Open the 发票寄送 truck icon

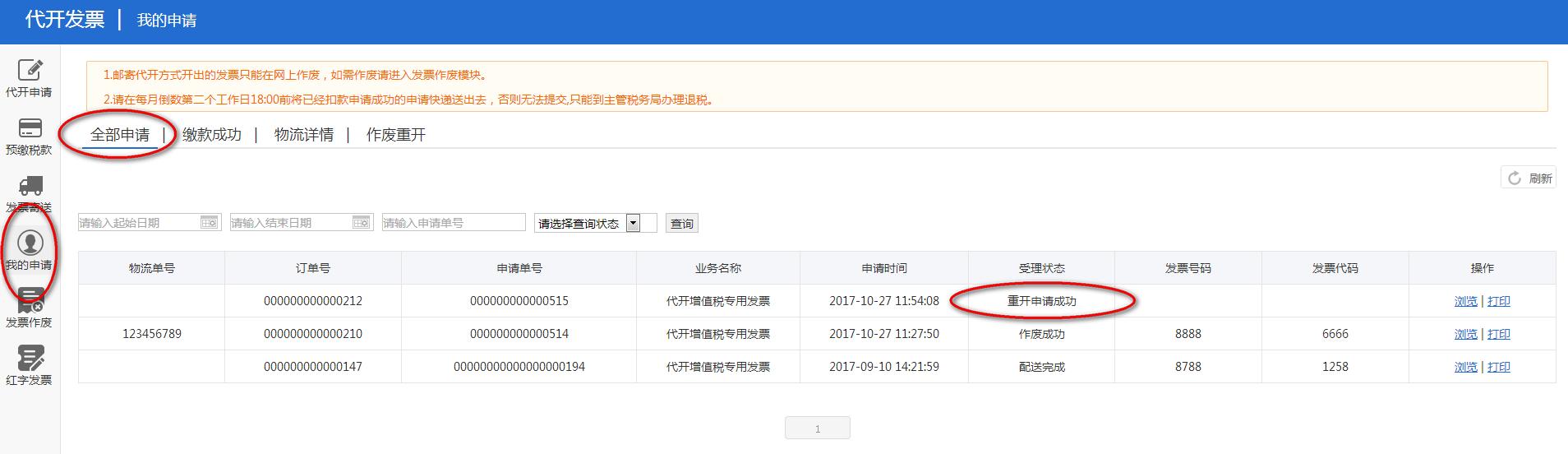pos(30,186)
